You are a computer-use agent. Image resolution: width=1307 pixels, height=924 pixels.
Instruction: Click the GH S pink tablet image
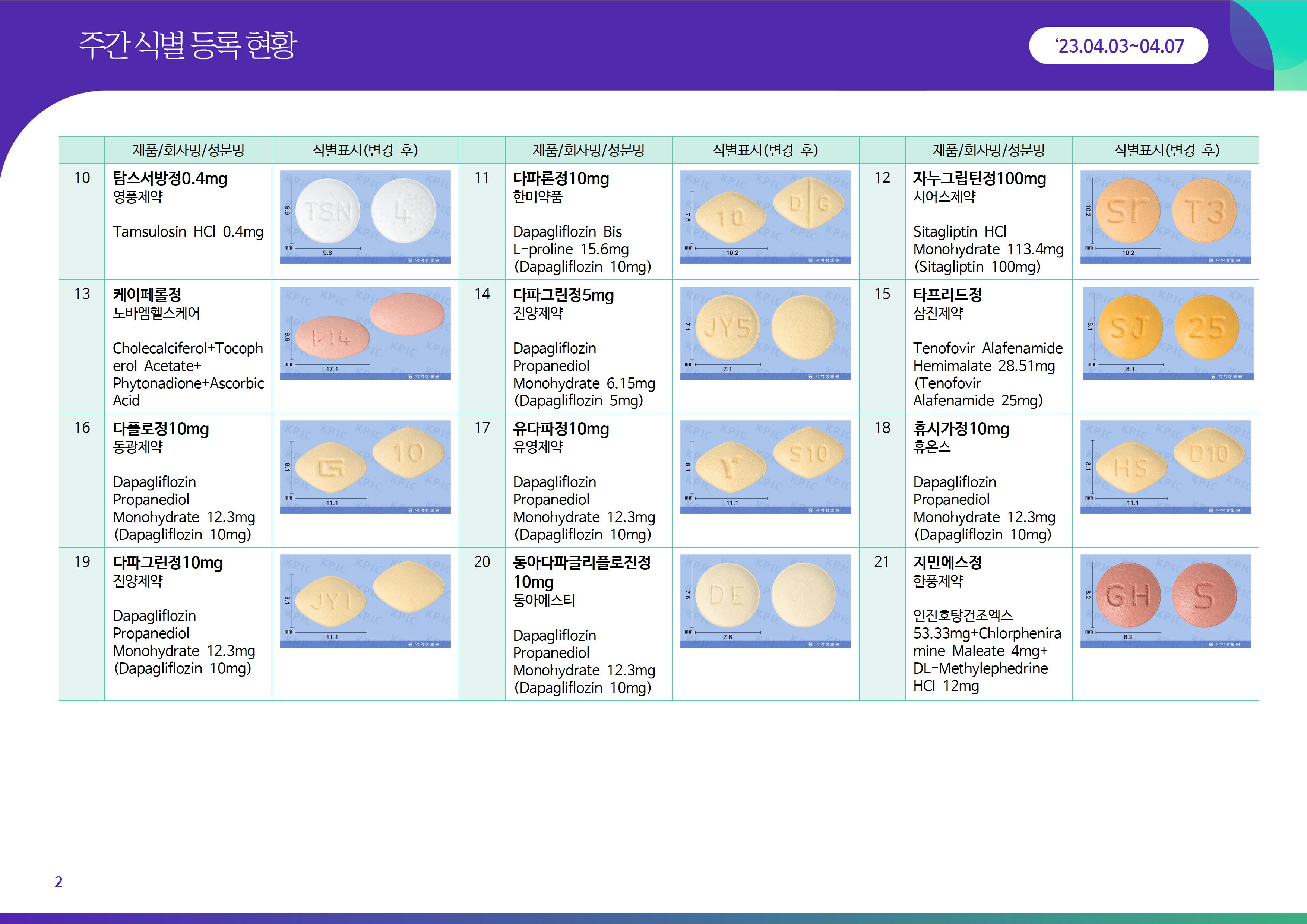1165,601
